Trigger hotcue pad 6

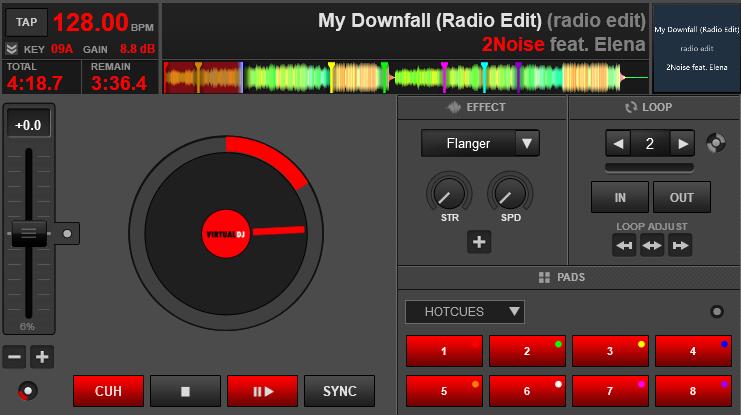pos(527,391)
